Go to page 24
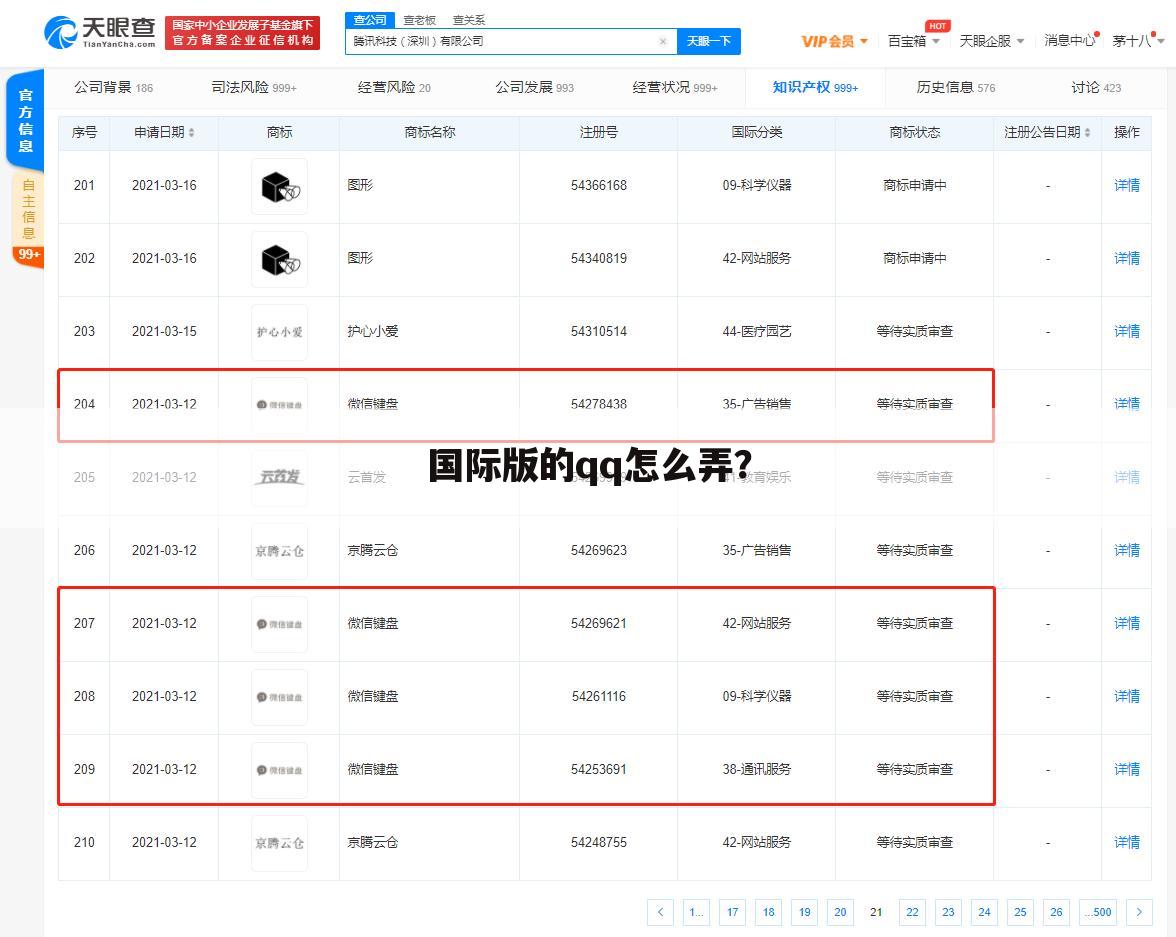Screen dimensions: 1176x937 984,912
